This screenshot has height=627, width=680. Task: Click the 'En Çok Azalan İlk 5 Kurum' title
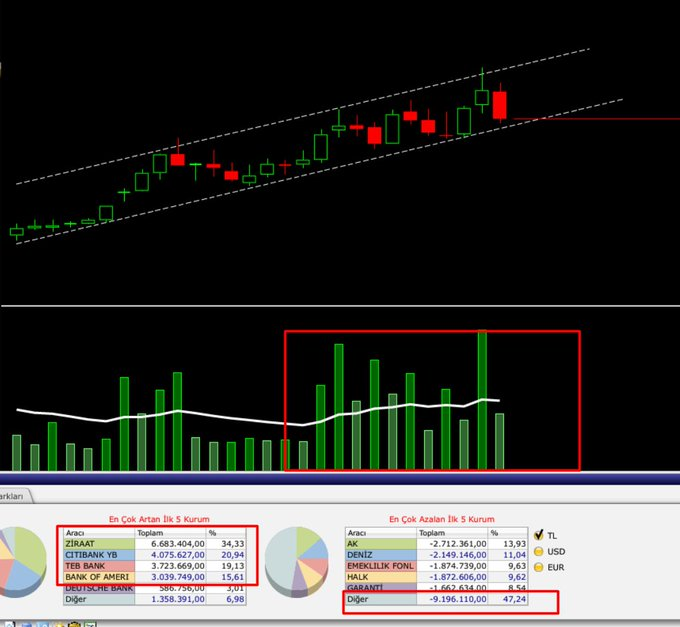(441, 519)
